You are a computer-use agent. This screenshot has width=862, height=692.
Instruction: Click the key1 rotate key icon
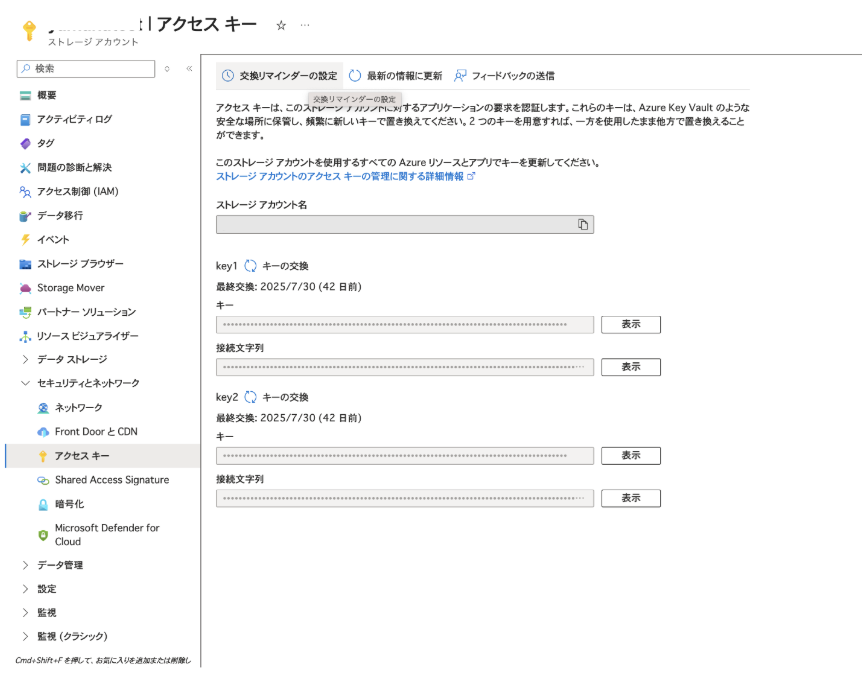tap(251, 266)
